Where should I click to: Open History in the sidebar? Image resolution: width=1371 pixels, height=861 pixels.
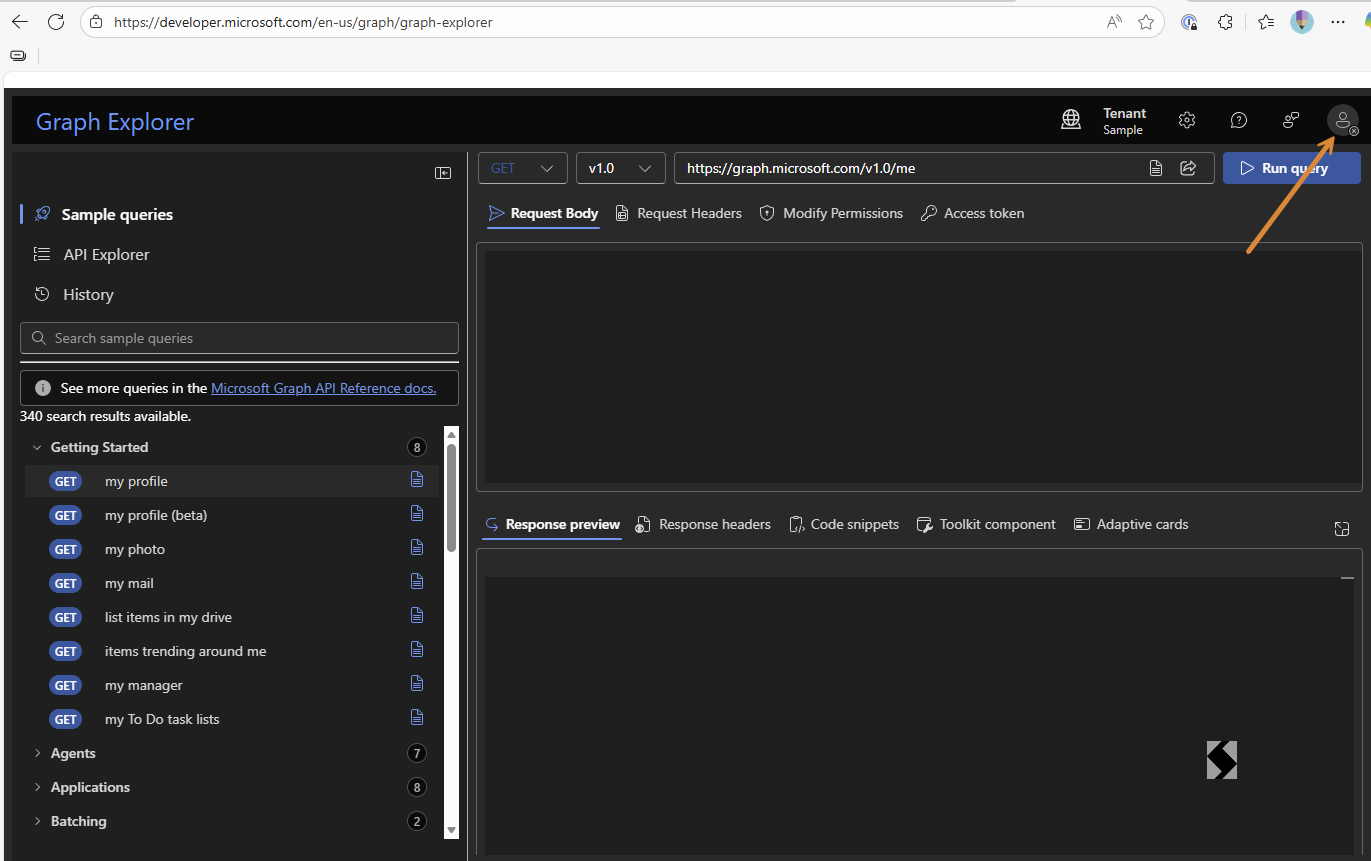[88, 294]
